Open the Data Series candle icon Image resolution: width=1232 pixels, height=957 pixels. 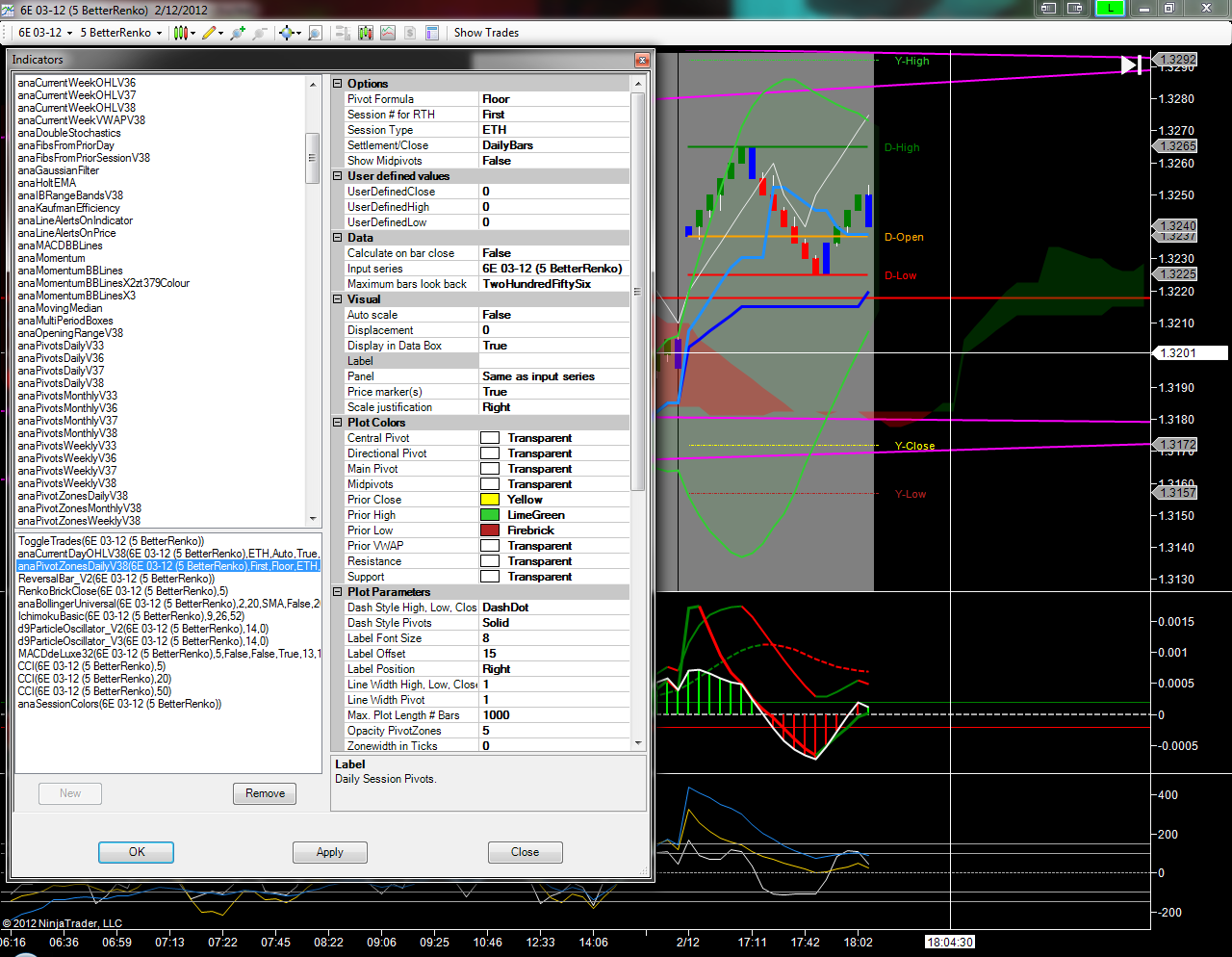tap(366, 33)
